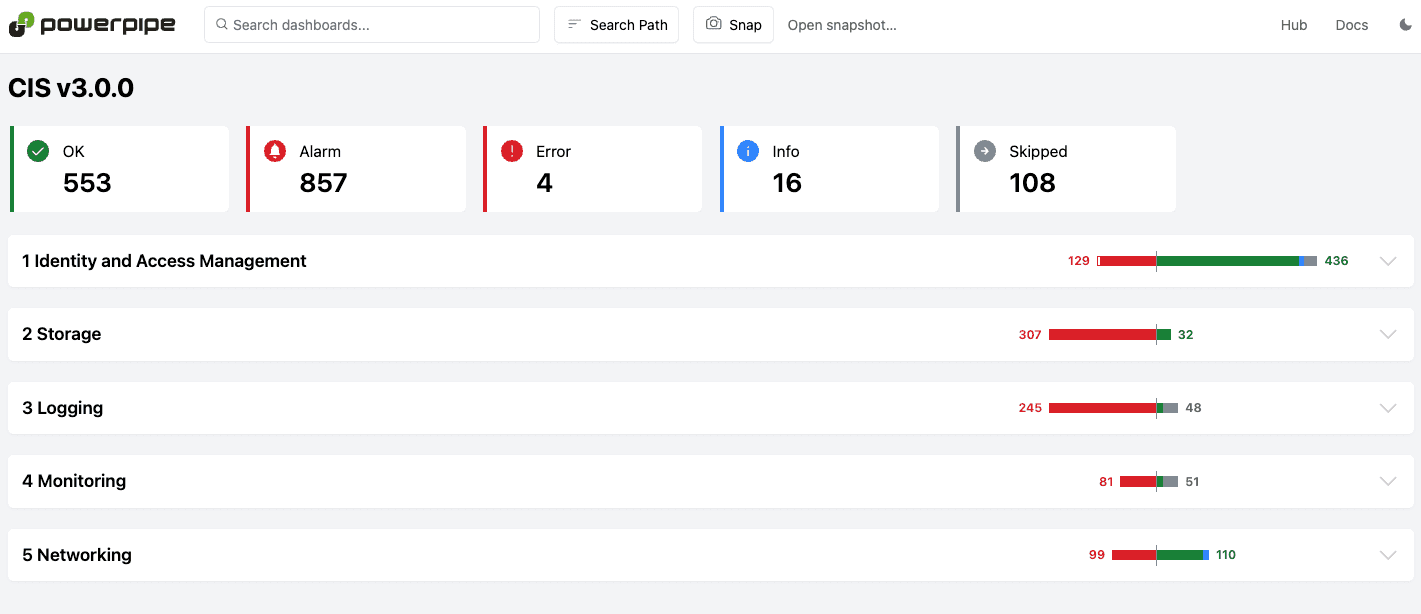Select the Error 4 summary card
The height and width of the screenshot is (614, 1421).
pyautogui.click(x=592, y=169)
